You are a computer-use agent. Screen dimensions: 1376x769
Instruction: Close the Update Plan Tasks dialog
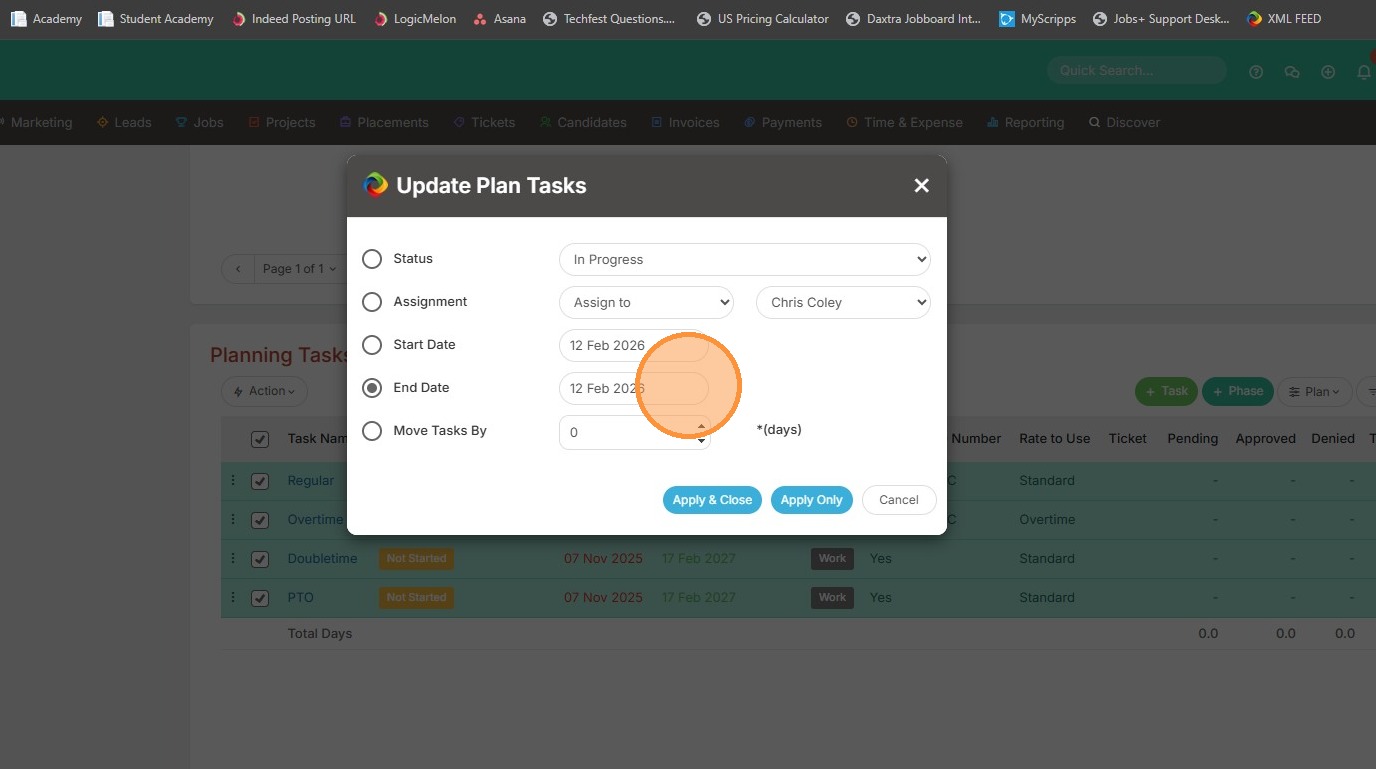(x=921, y=186)
